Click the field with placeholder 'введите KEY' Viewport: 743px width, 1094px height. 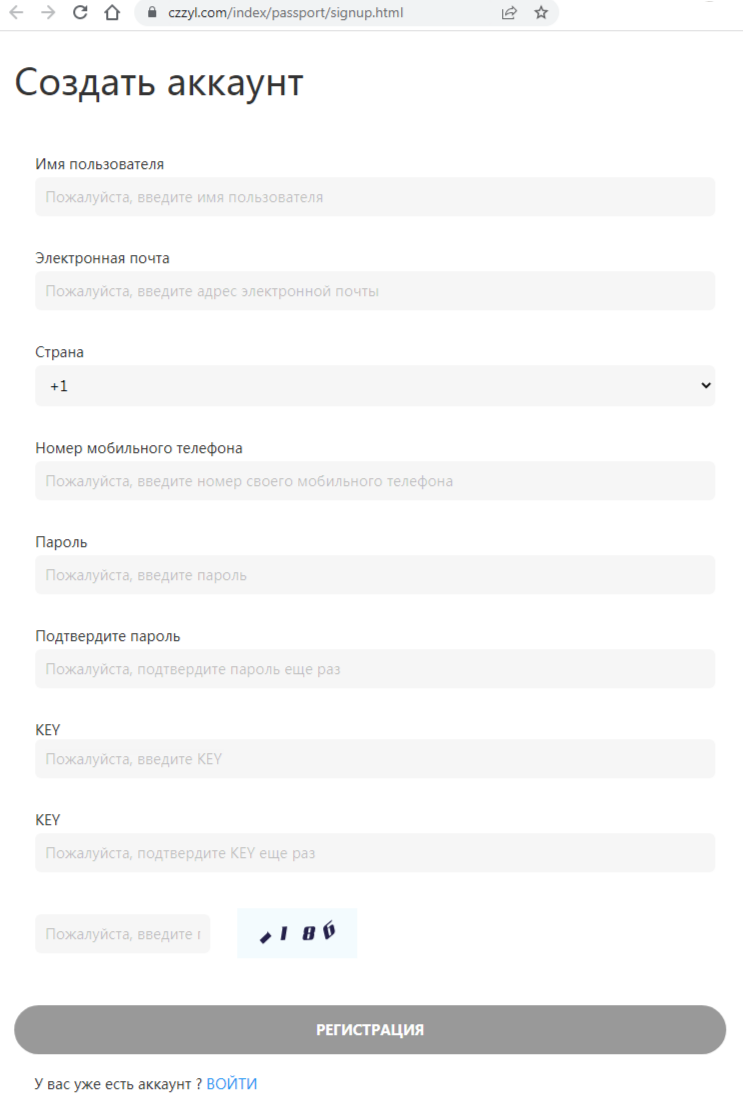point(375,759)
